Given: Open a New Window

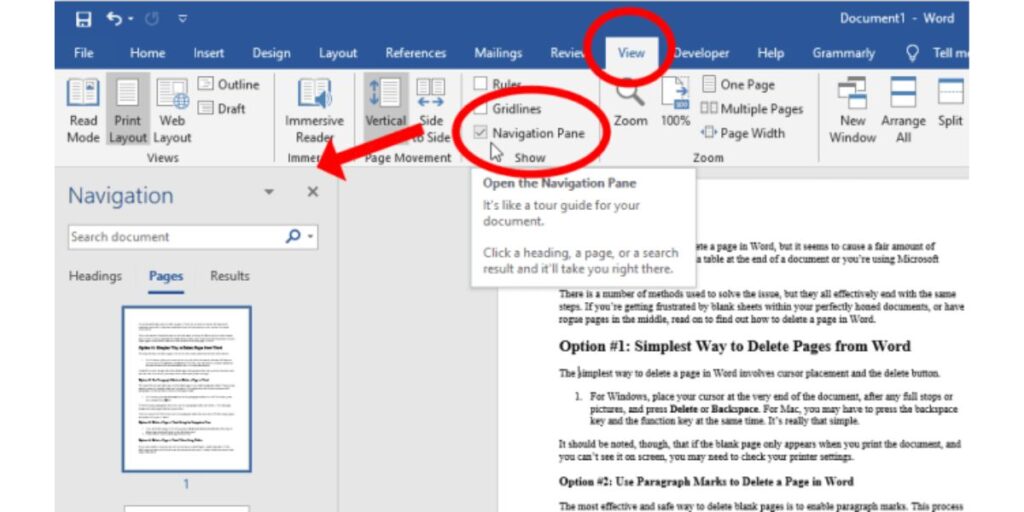Looking at the screenshot, I should 852,111.
